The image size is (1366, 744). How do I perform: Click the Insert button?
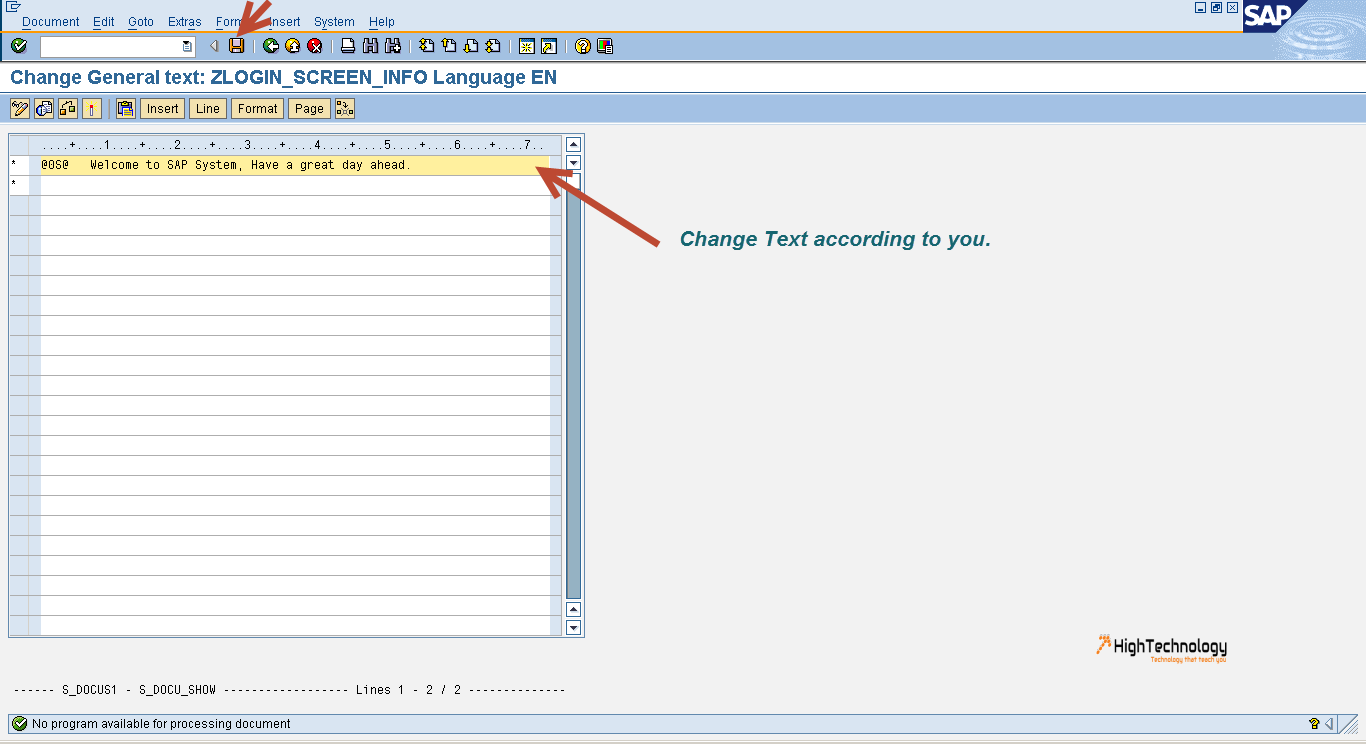(x=163, y=109)
